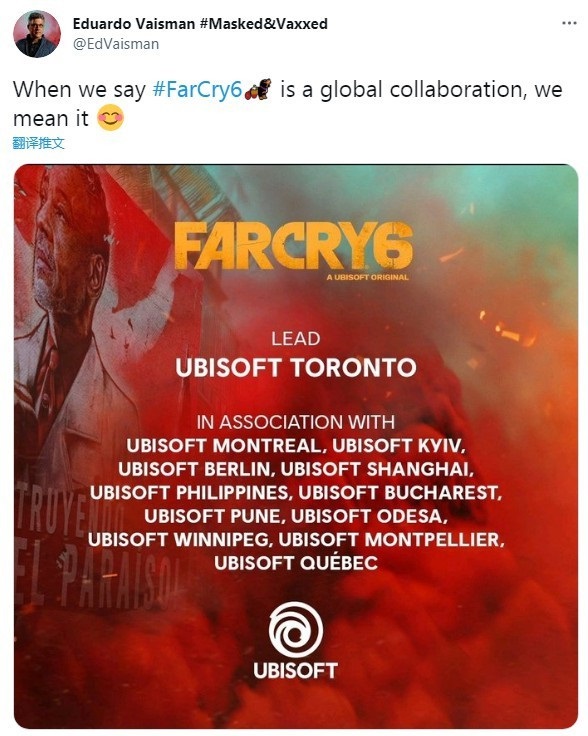Viewport: 588px width, 736px height.
Task: Click the blushing smiley emoji in the tweet
Action: [110, 117]
